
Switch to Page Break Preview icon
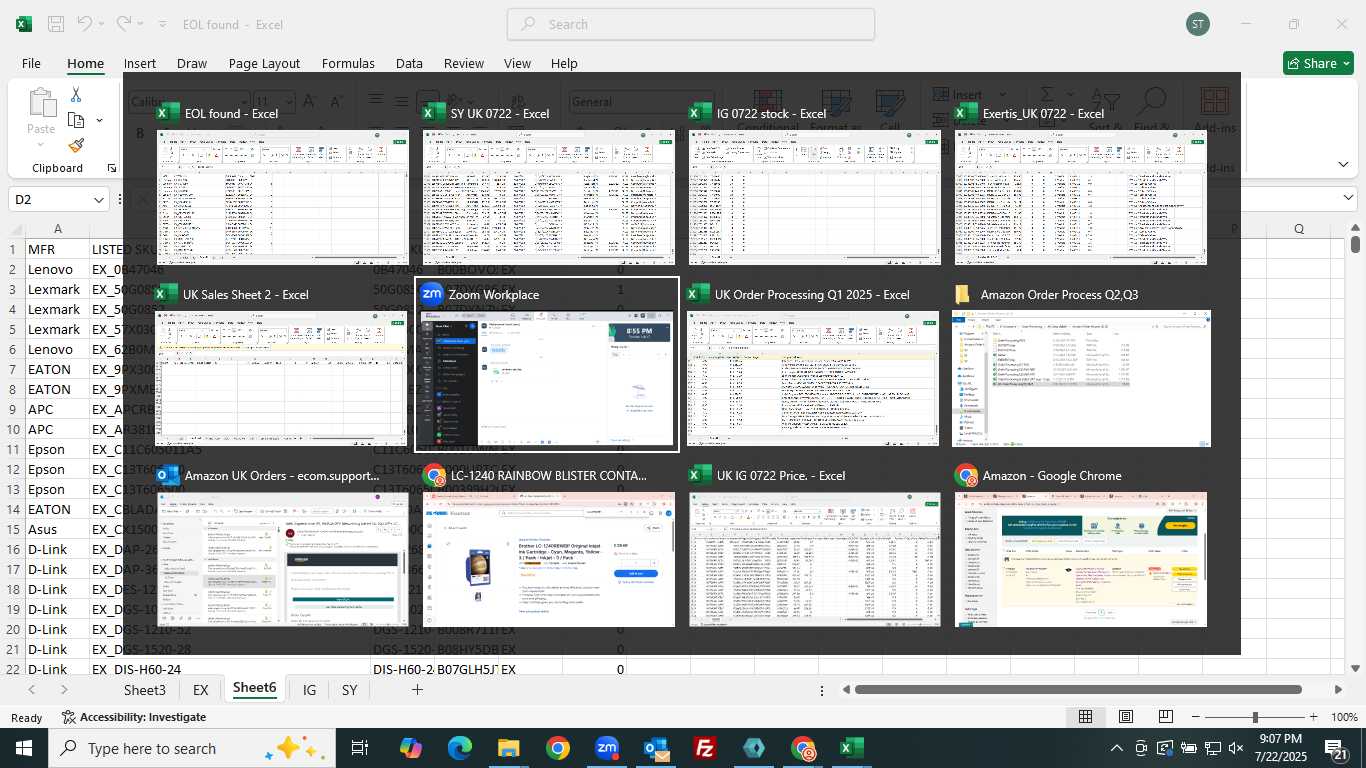[x=1166, y=717]
